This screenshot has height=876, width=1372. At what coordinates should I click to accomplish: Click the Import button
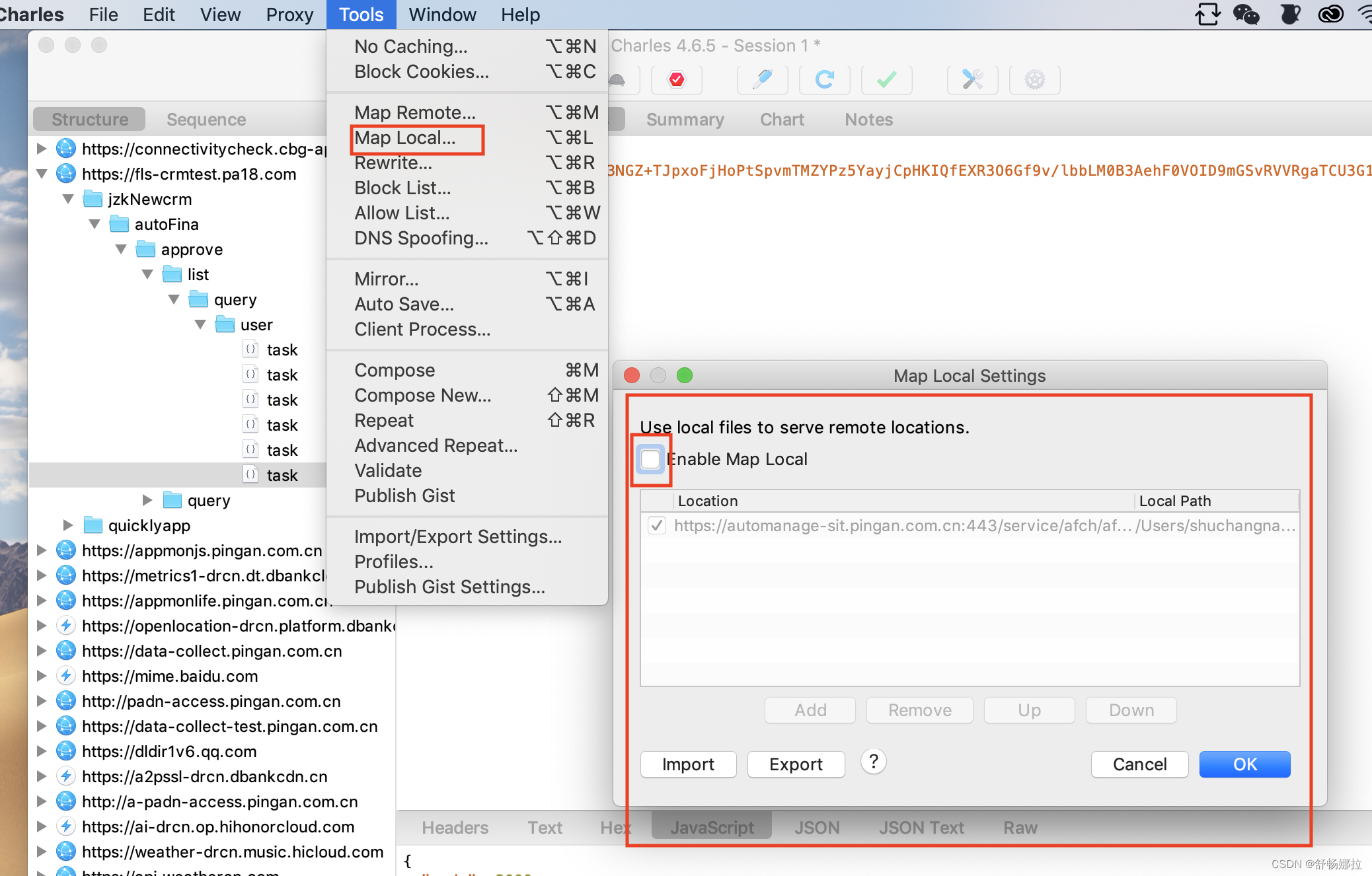688,764
